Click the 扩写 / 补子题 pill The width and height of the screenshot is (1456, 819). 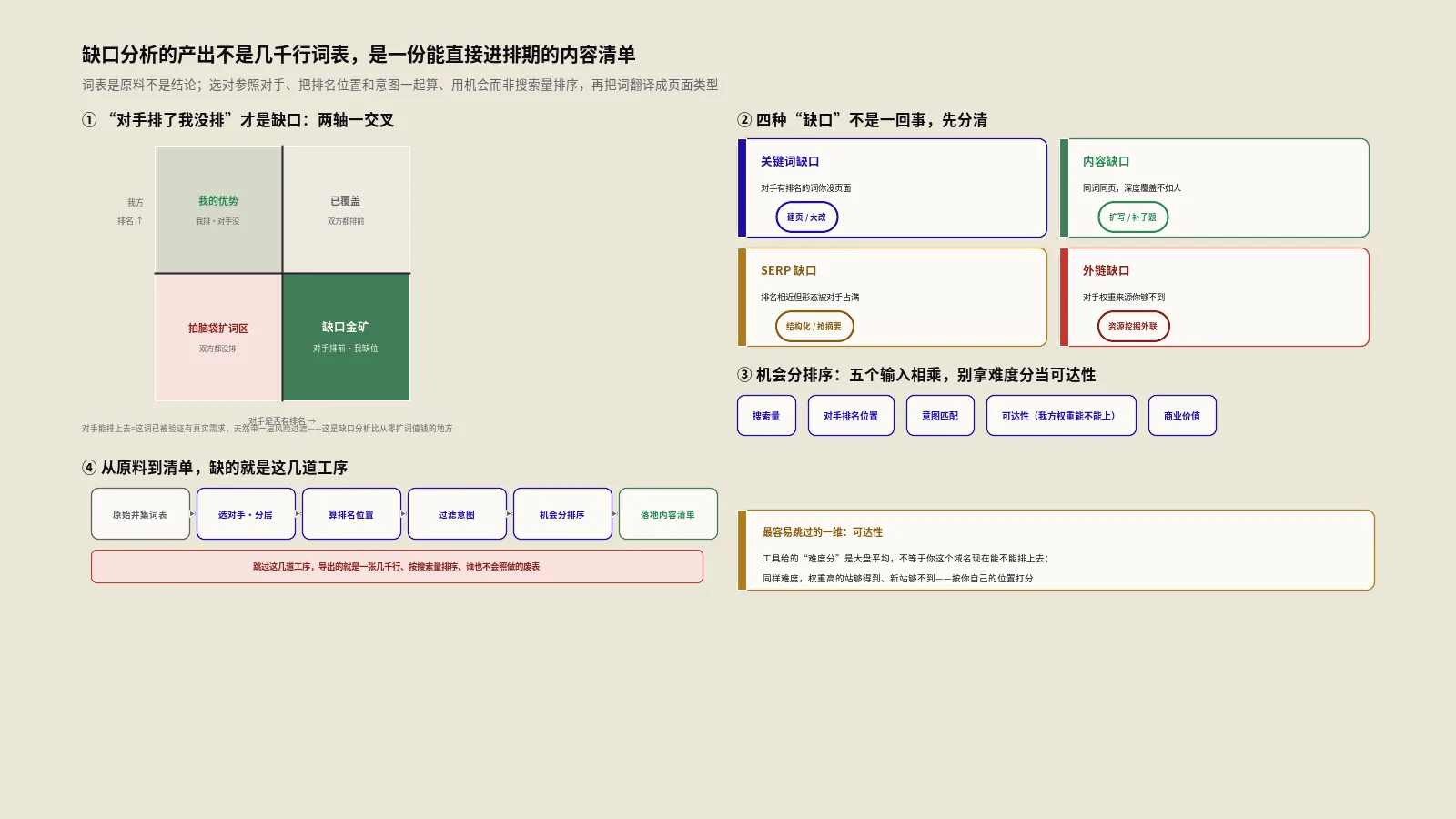(1133, 217)
